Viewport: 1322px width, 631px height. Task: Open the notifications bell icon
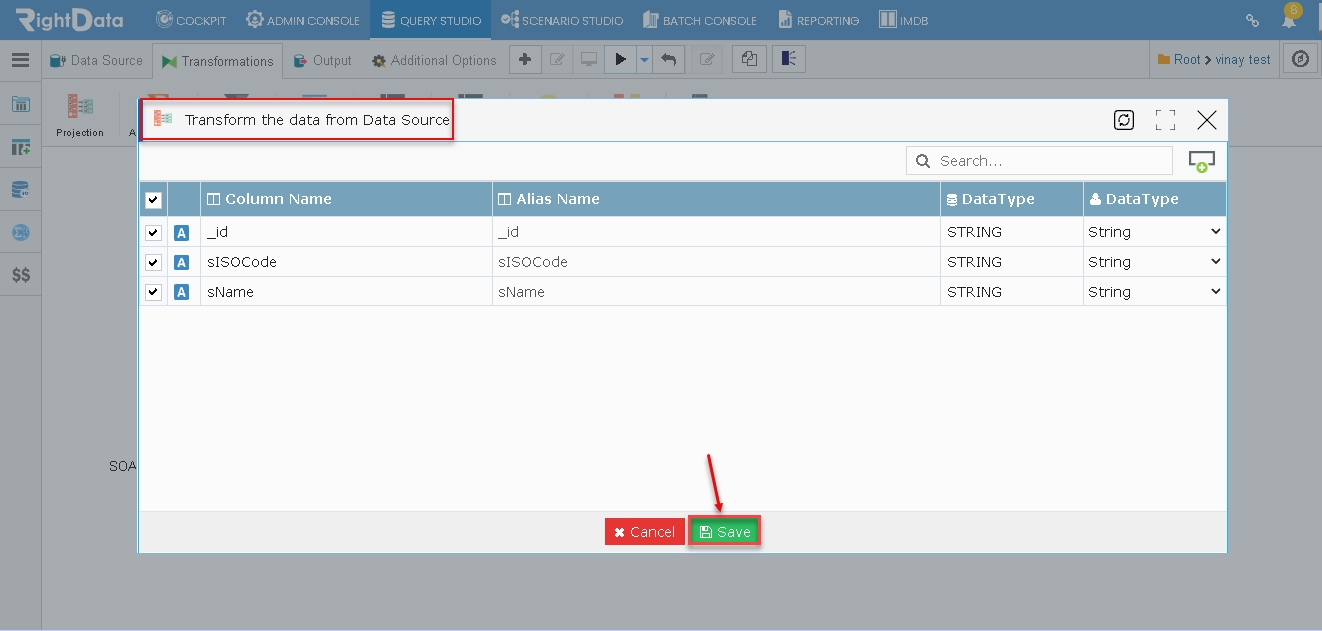point(1289,20)
